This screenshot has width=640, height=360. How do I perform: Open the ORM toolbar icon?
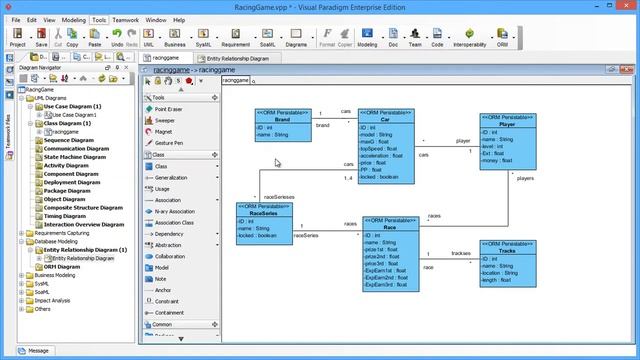(502, 38)
